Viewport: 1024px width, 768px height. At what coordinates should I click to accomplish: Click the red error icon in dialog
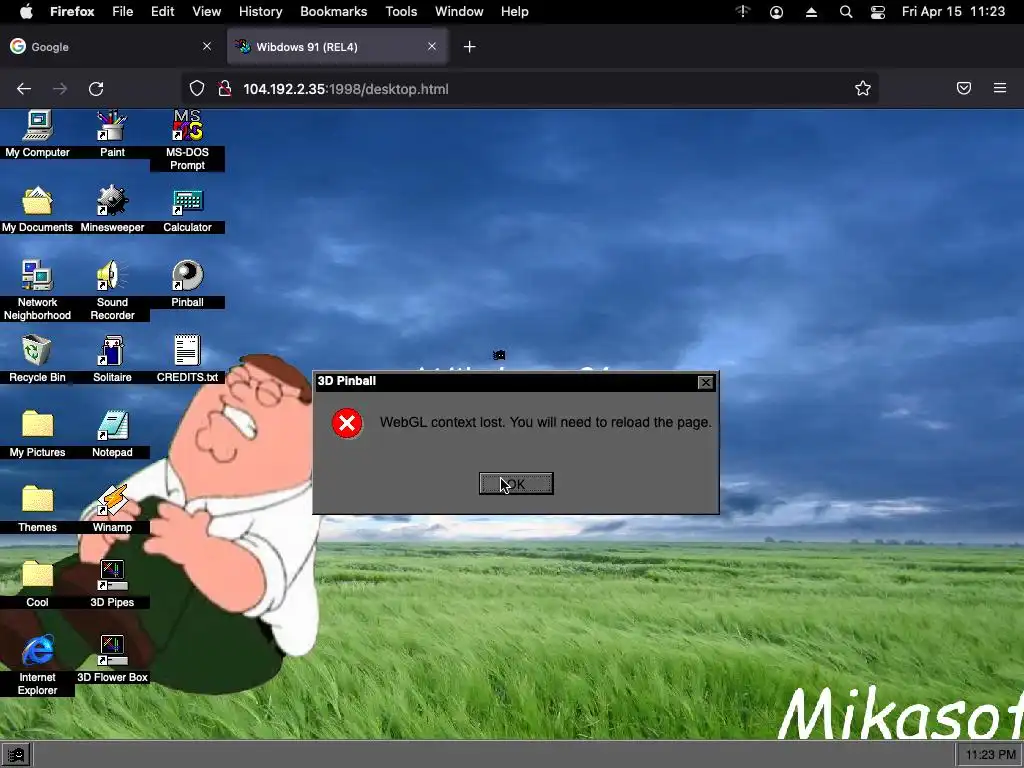[347, 423]
